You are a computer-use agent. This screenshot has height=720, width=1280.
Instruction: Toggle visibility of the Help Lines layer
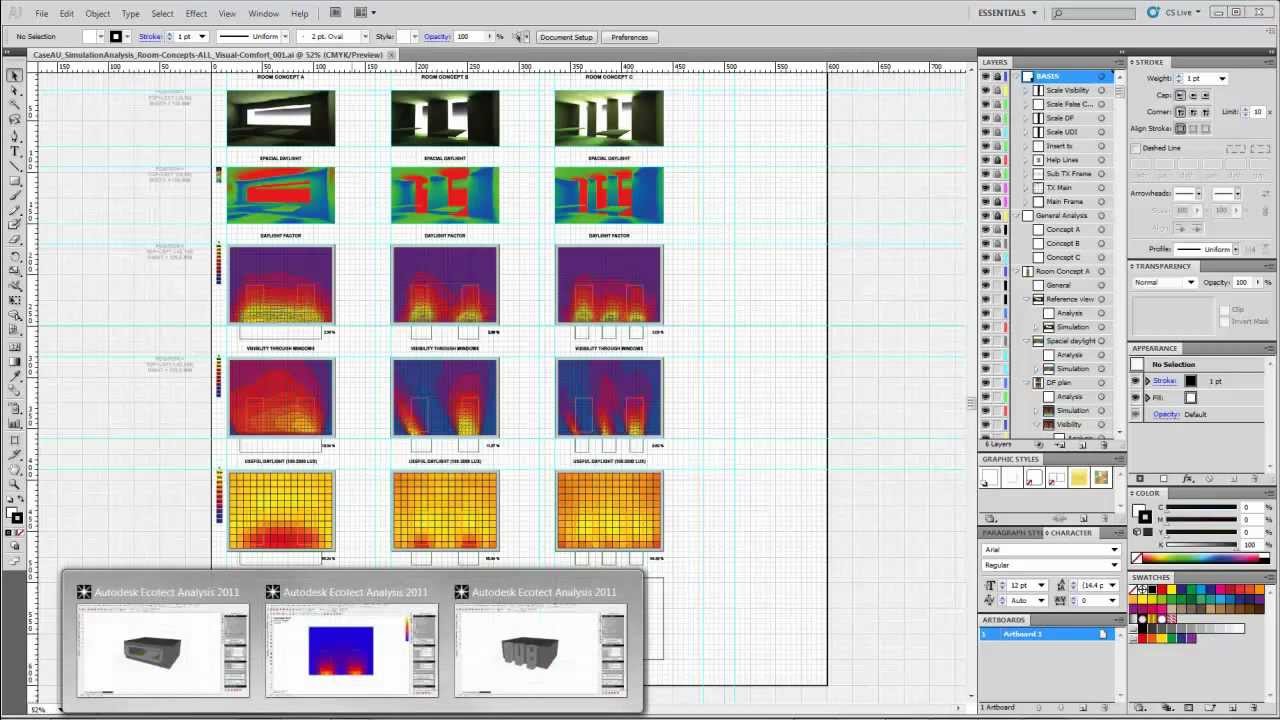click(985, 160)
